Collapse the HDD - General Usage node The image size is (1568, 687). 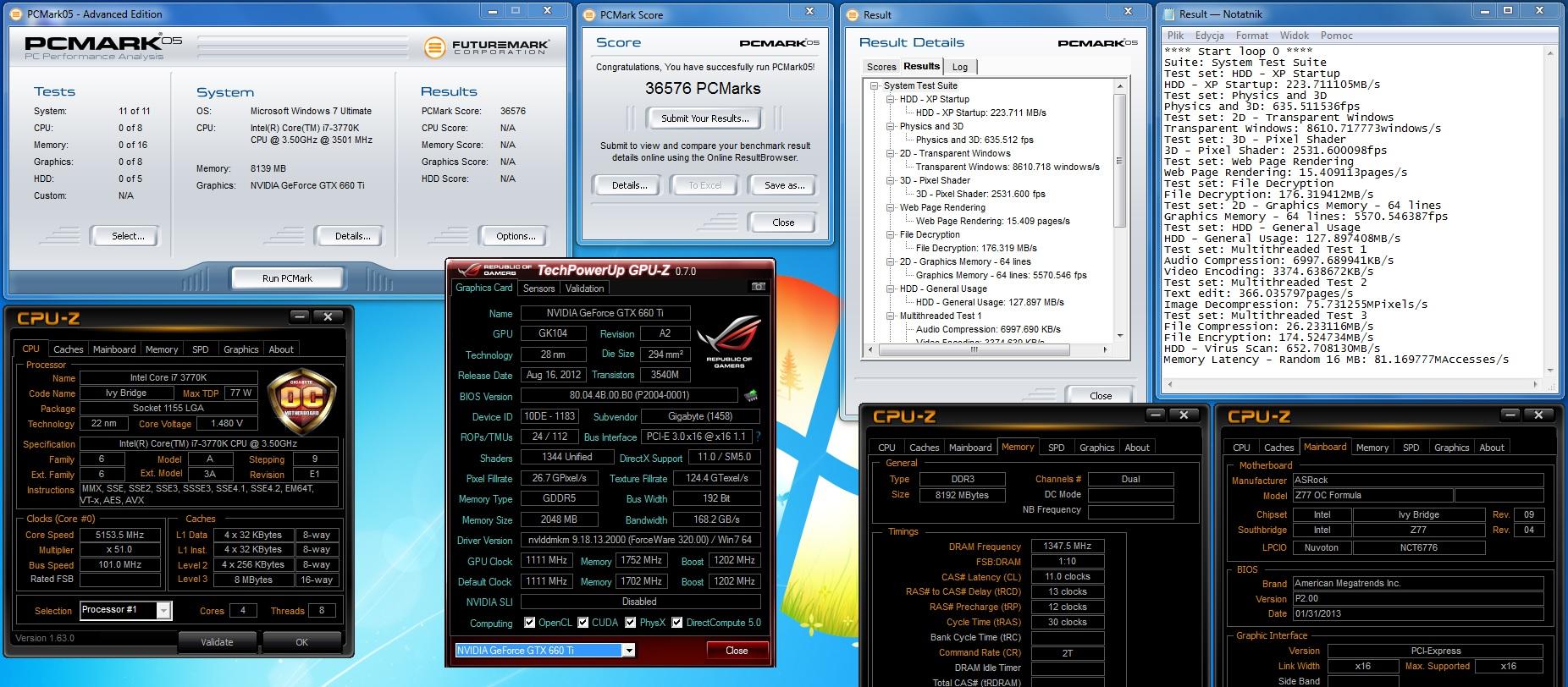click(892, 289)
